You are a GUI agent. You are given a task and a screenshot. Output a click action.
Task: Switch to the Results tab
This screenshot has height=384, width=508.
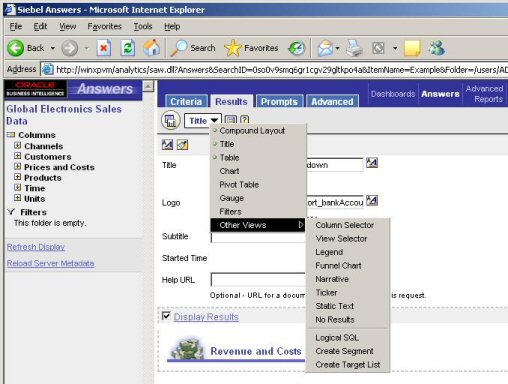tap(231, 101)
